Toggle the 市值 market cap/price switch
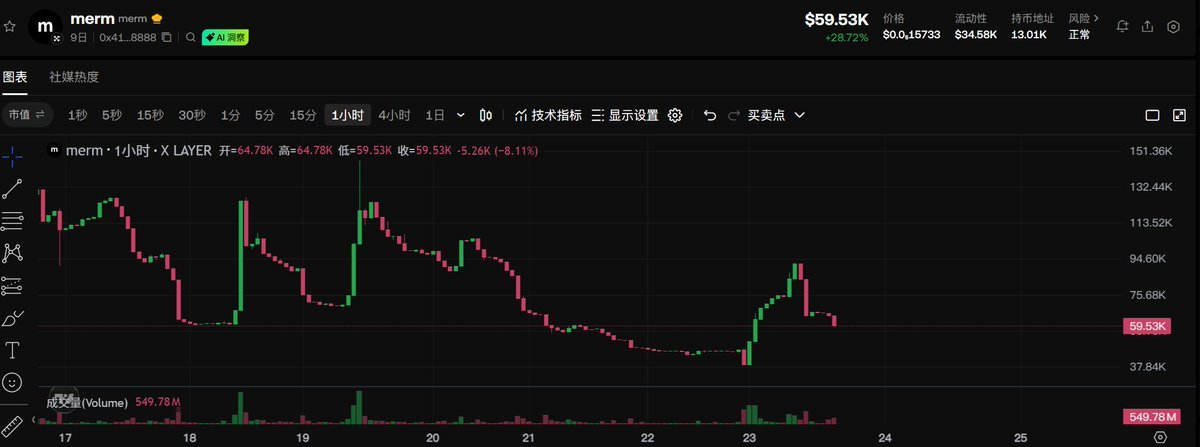The image size is (1200, 447). [27, 115]
